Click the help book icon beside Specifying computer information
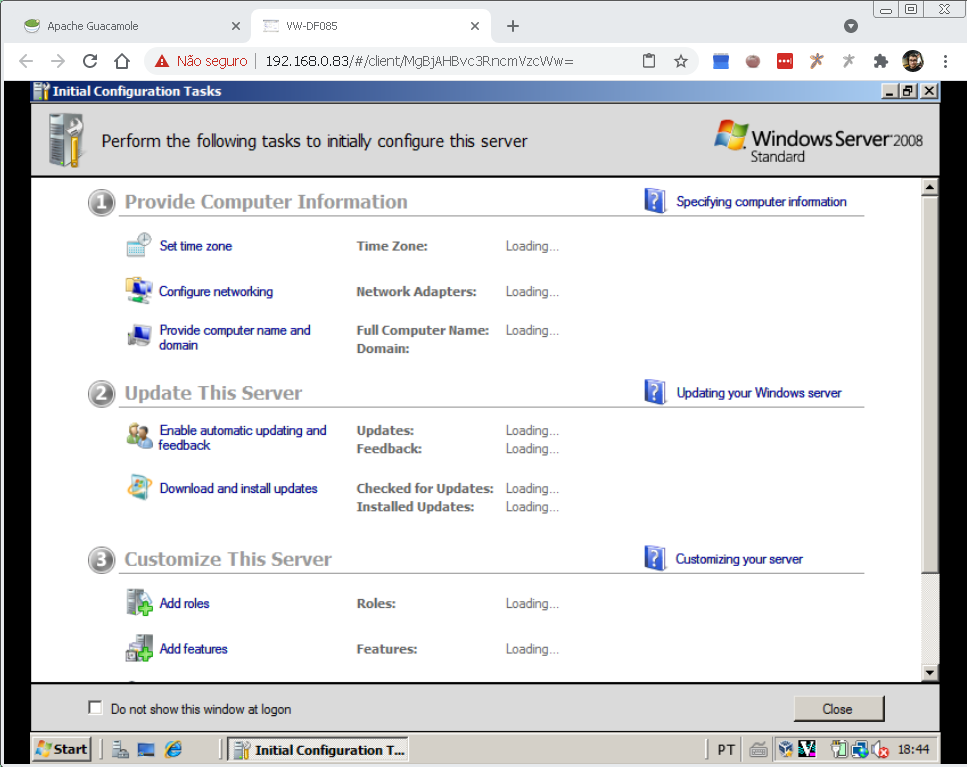This screenshot has width=967, height=767. point(654,201)
